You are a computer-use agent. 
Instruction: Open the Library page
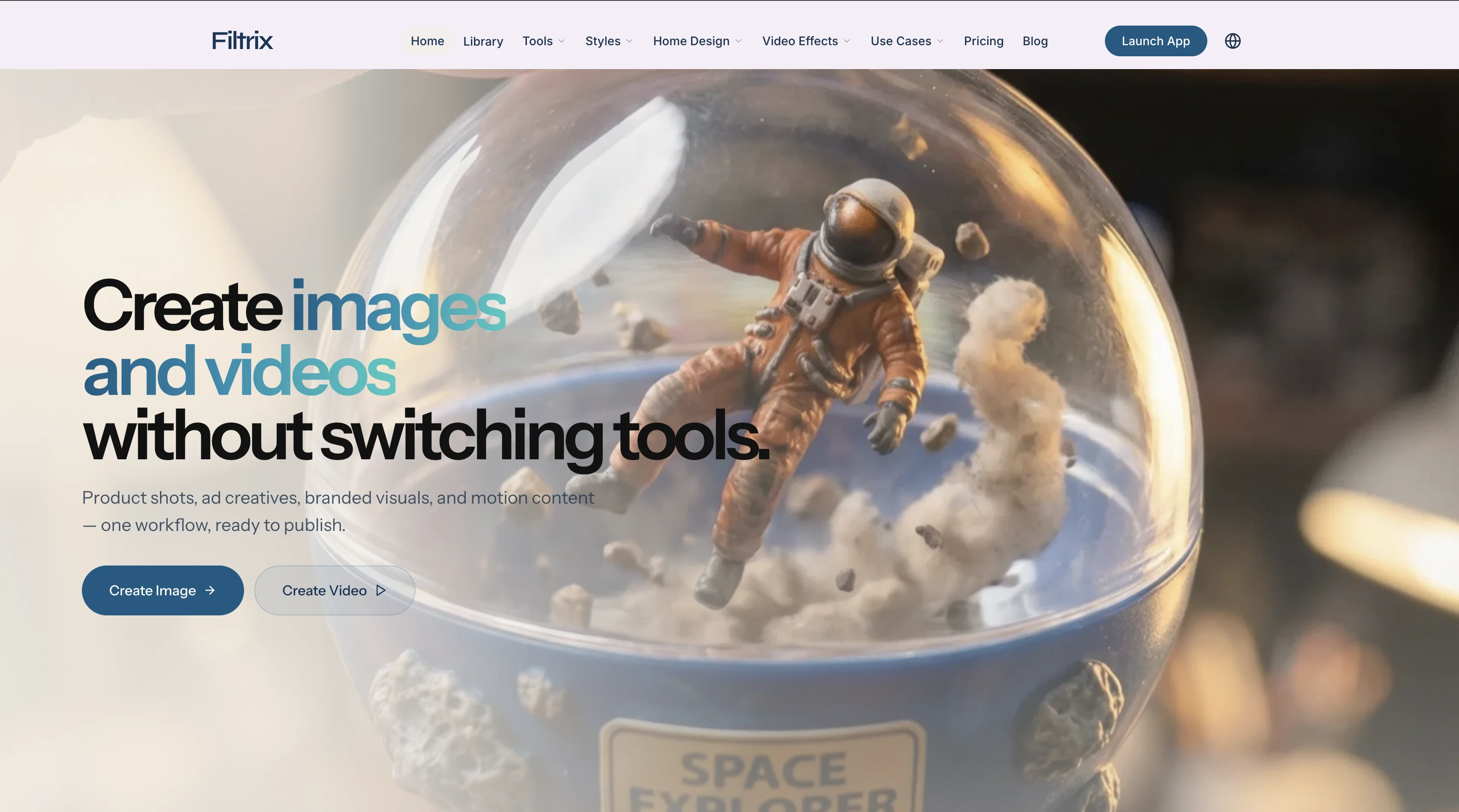[483, 41]
